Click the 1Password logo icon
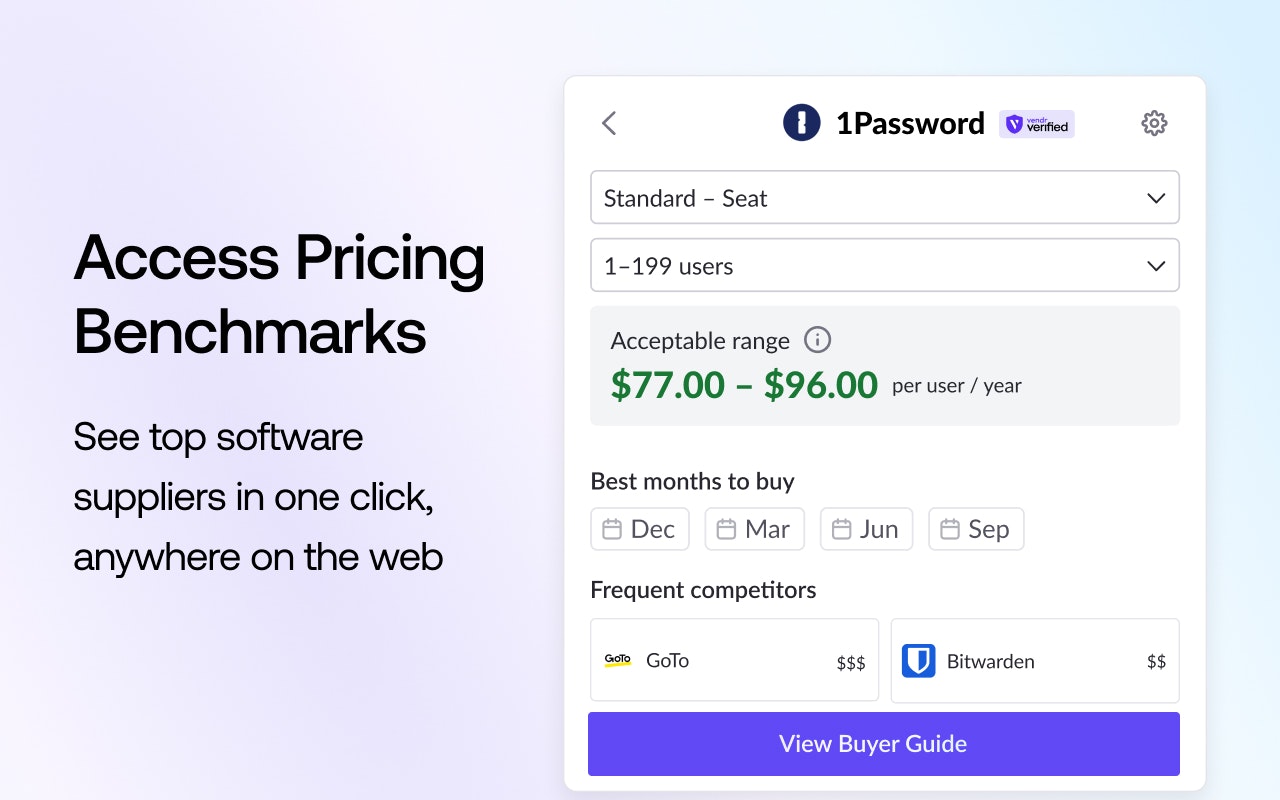1280x800 pixels. 801,123
